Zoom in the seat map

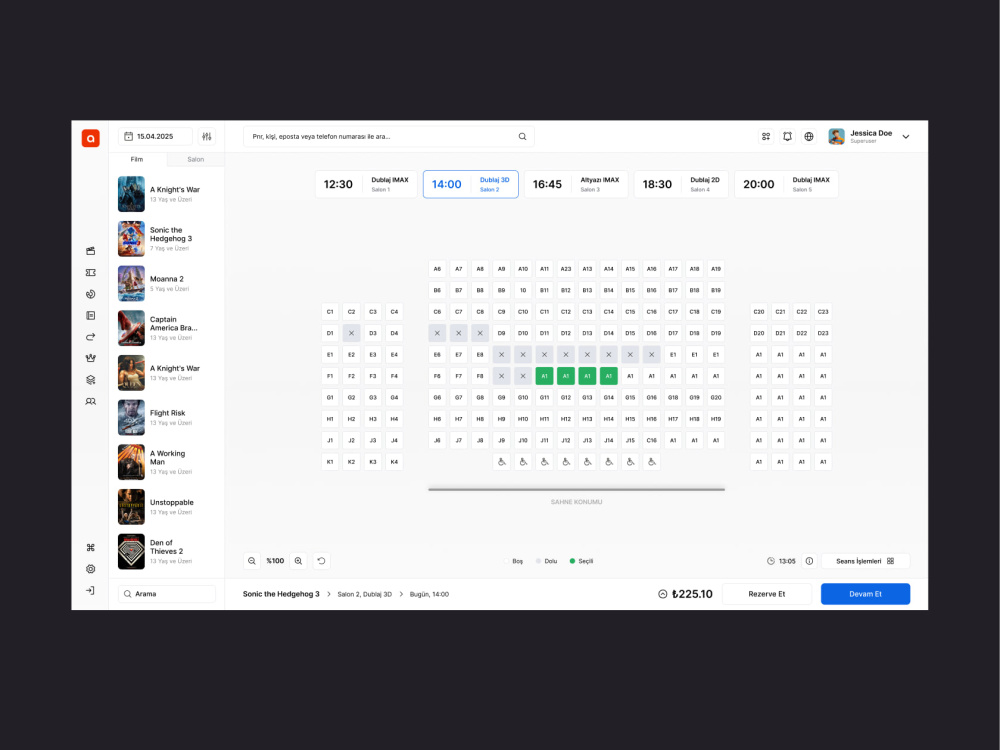(x=298, y=561)
